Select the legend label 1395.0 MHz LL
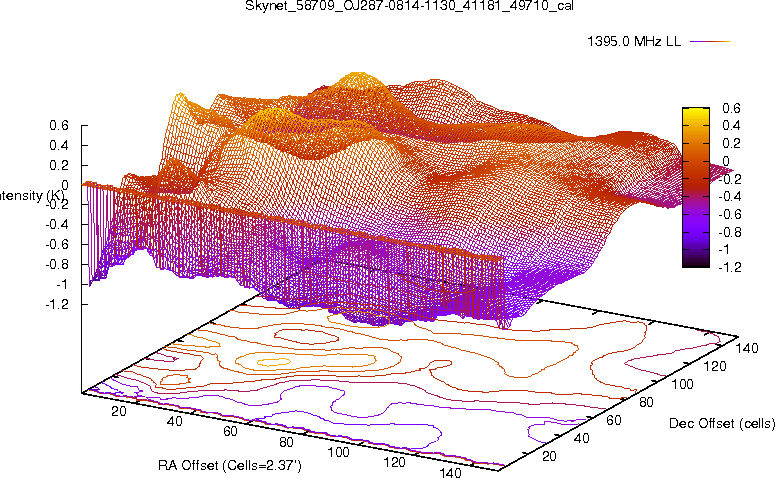Image resolution: width=775 pixels, height=478 pixels. (x=634, y=42)
